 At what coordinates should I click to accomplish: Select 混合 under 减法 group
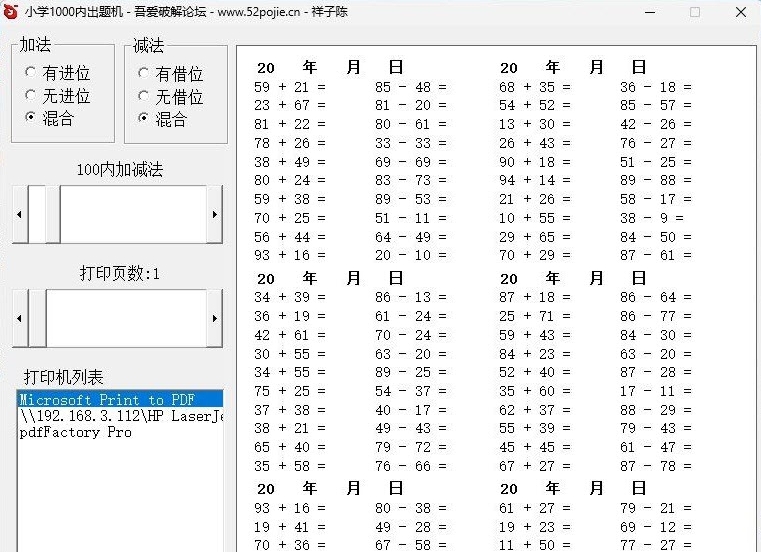click(163, 119)
